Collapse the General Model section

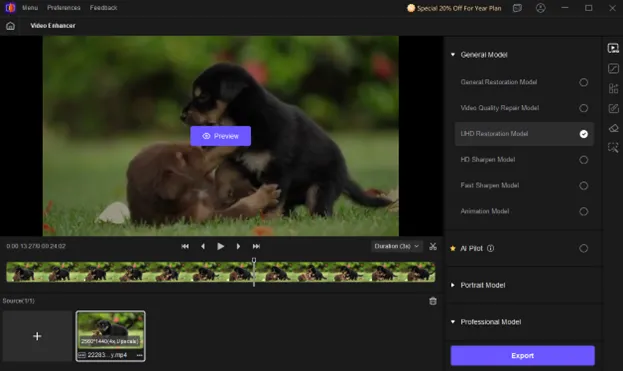click(453, 54)
